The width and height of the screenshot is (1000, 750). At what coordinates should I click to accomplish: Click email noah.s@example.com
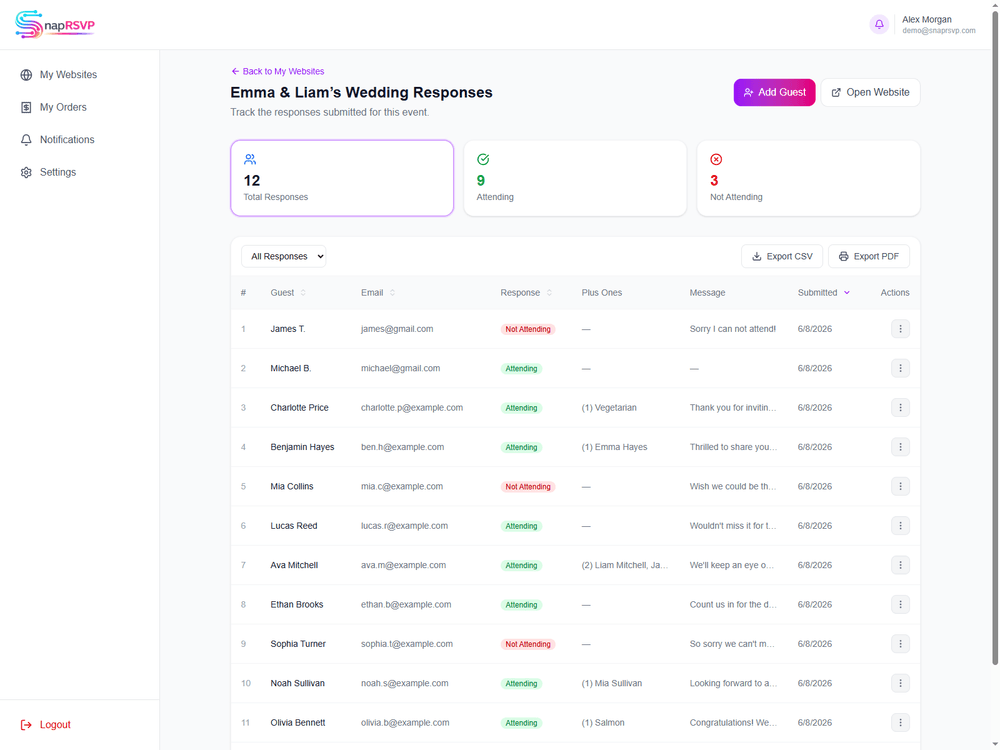point(404,683)
